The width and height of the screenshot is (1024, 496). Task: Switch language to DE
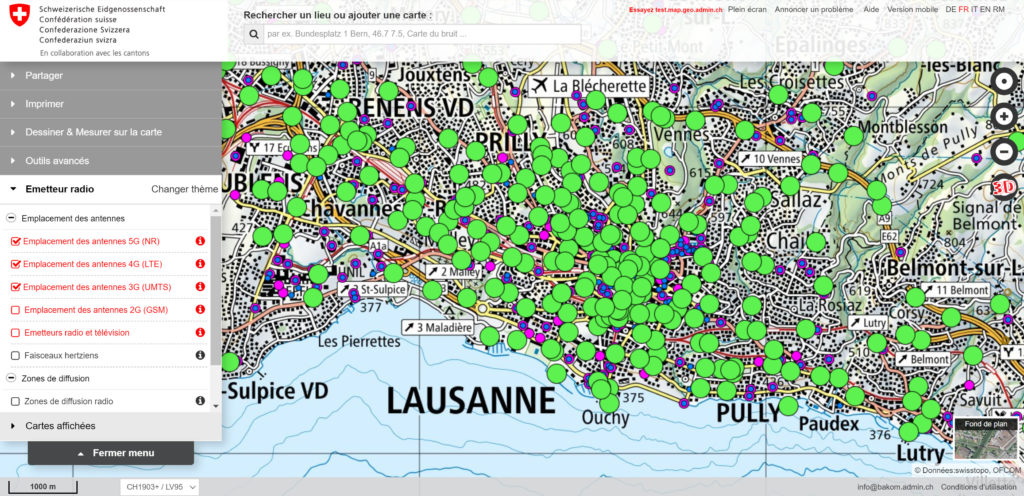pyautogui.click(x=950, y=10)
